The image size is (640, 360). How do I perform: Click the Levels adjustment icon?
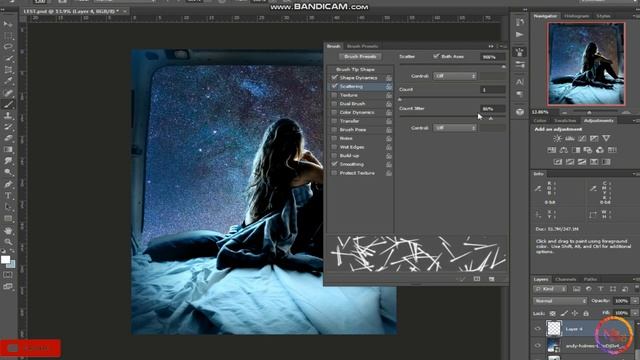coord(569,139)
